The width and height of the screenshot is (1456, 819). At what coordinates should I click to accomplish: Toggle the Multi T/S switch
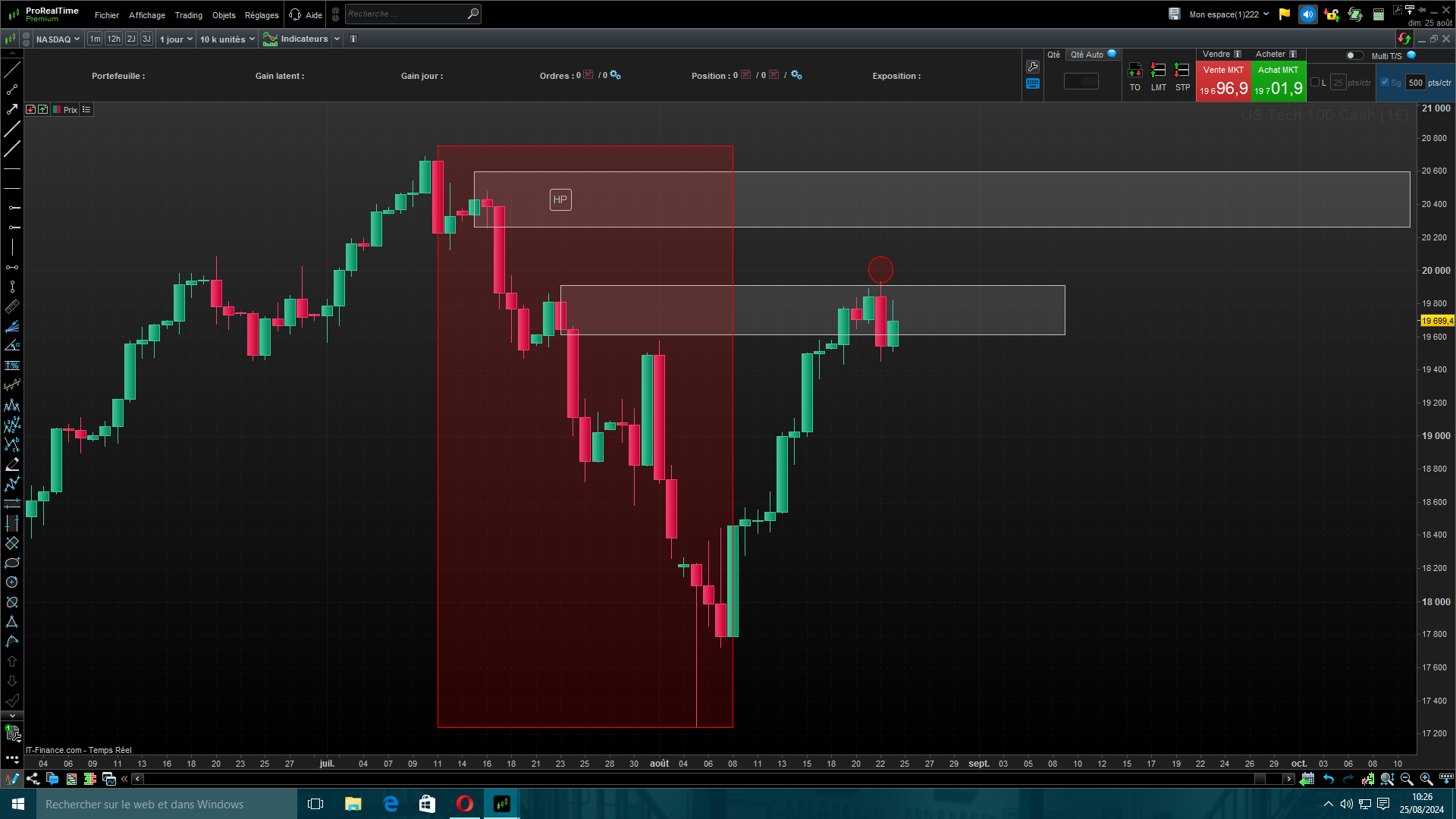pyautogui.click(x=1354, y=55)
